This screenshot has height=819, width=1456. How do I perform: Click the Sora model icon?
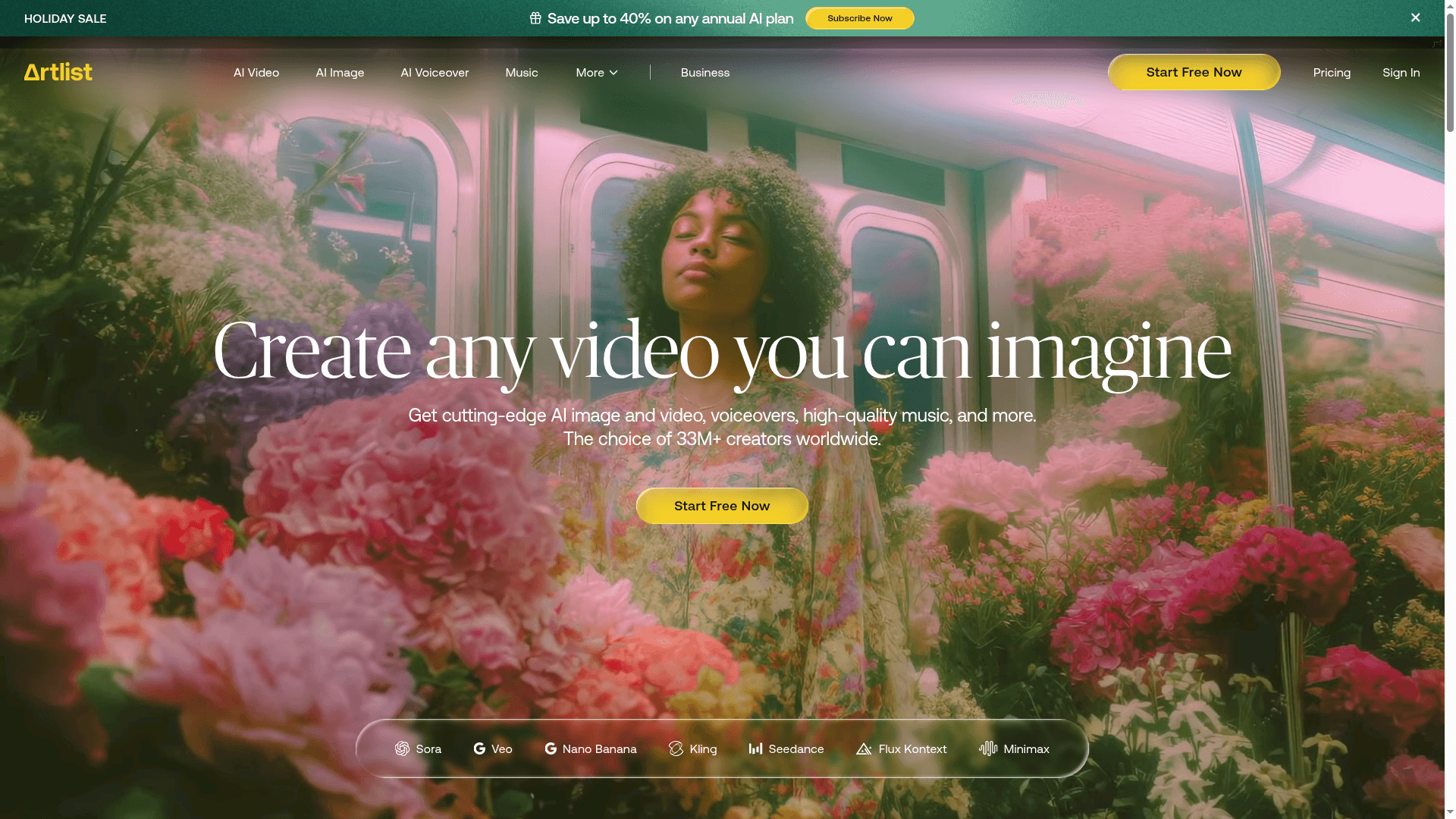402,748
